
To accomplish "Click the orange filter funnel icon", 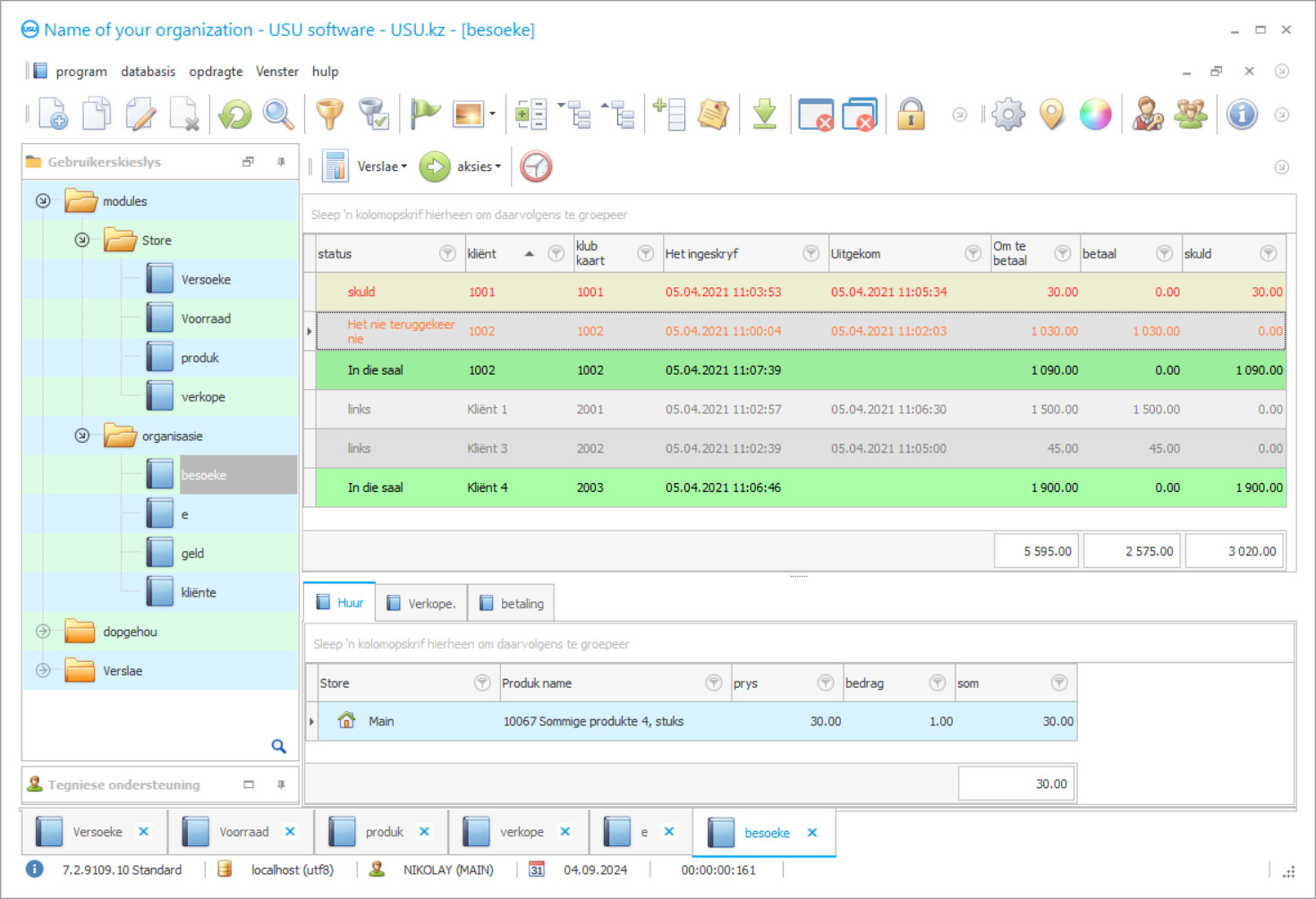I will pos(330,114).
